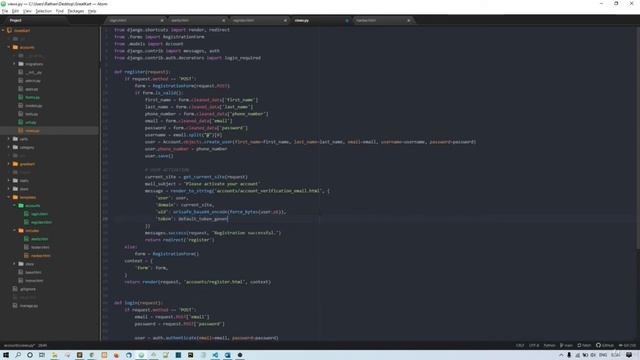Click the Cortana circle icon
Viewport: 640px width, 360px height.
[30, 355]
